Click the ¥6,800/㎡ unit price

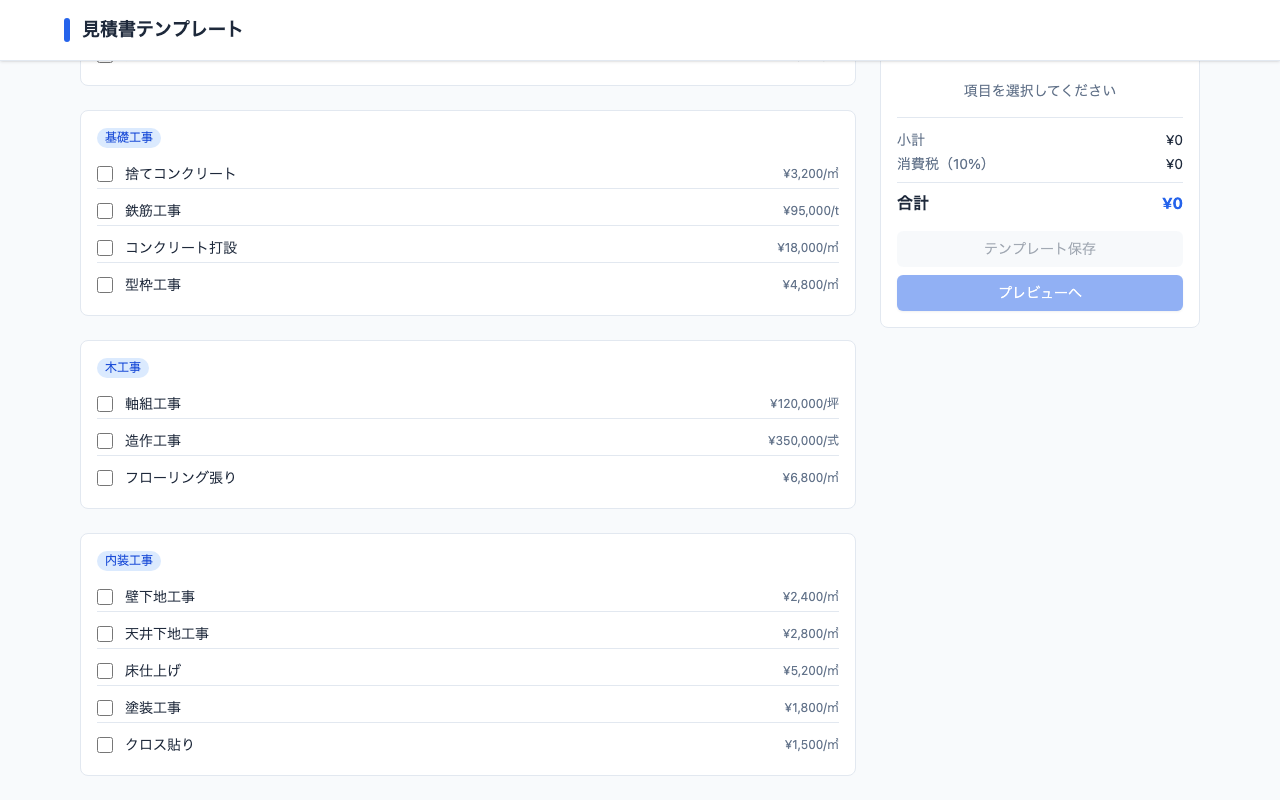[811, 478]
